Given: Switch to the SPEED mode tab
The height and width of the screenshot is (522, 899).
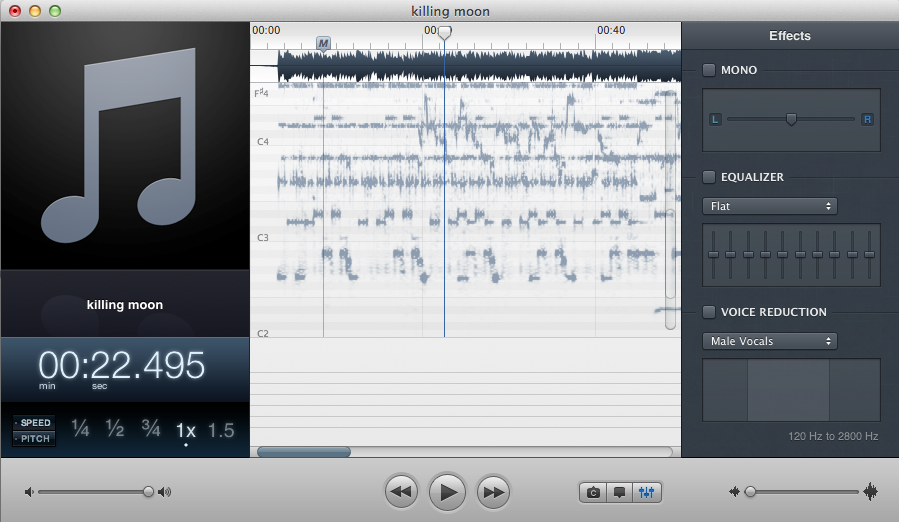Looking at the screenshot, I should point(35,423).
